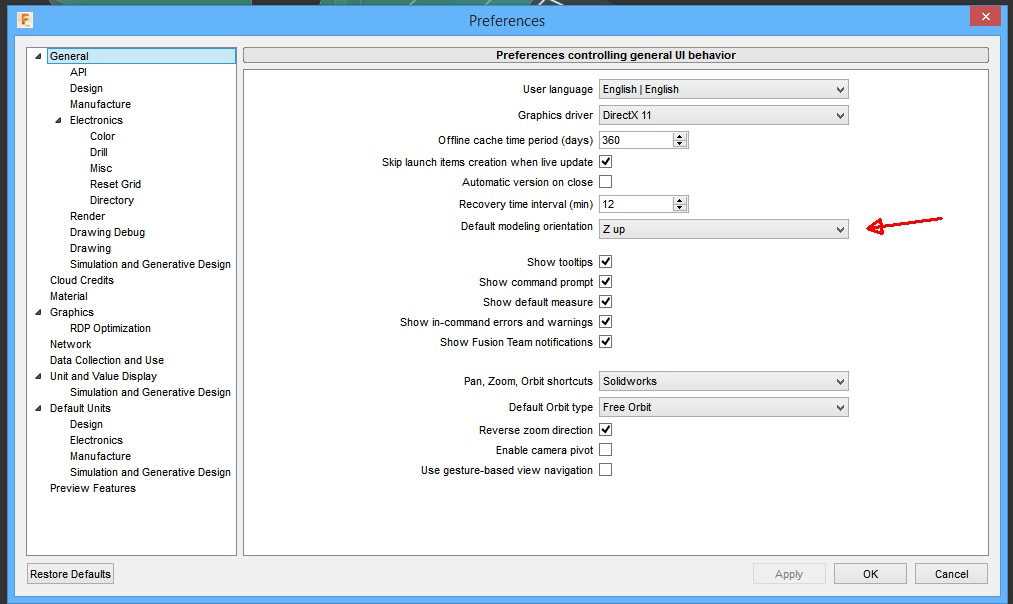Image resolution: width=1013 pixels, height=604 pixels.
Task: Select Electronics under Default Units
Action: 96,440
